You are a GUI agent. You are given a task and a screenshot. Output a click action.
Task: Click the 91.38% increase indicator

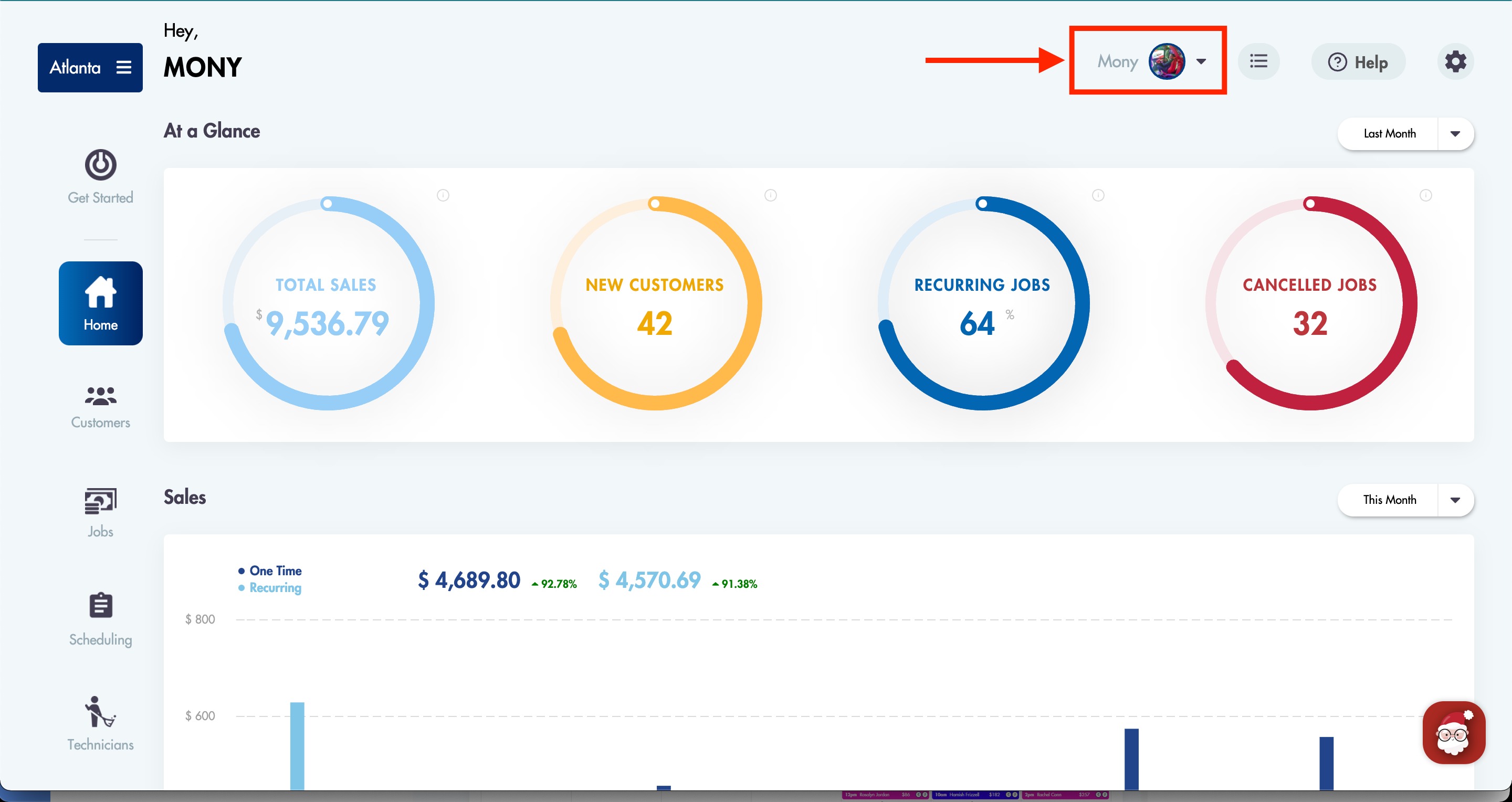[735, 584]
